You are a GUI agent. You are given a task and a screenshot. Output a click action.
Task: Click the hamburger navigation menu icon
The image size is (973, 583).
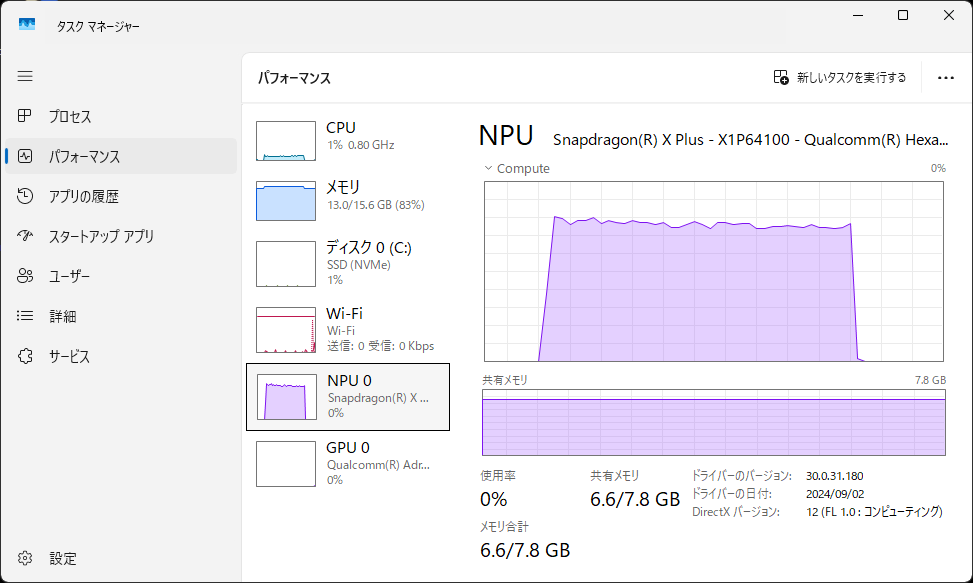pos(25,76)
